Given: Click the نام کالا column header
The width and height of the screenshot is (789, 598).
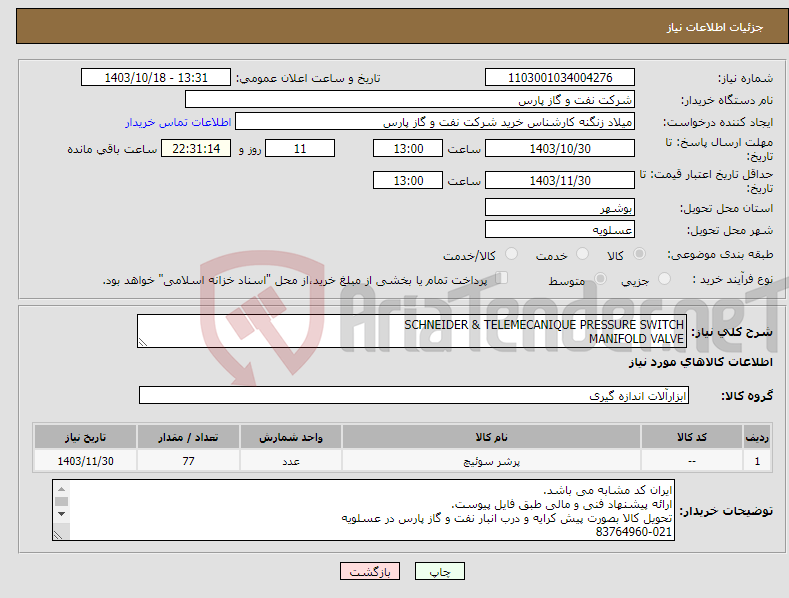Looking at the screenshot, I should (x=491, y=437).
